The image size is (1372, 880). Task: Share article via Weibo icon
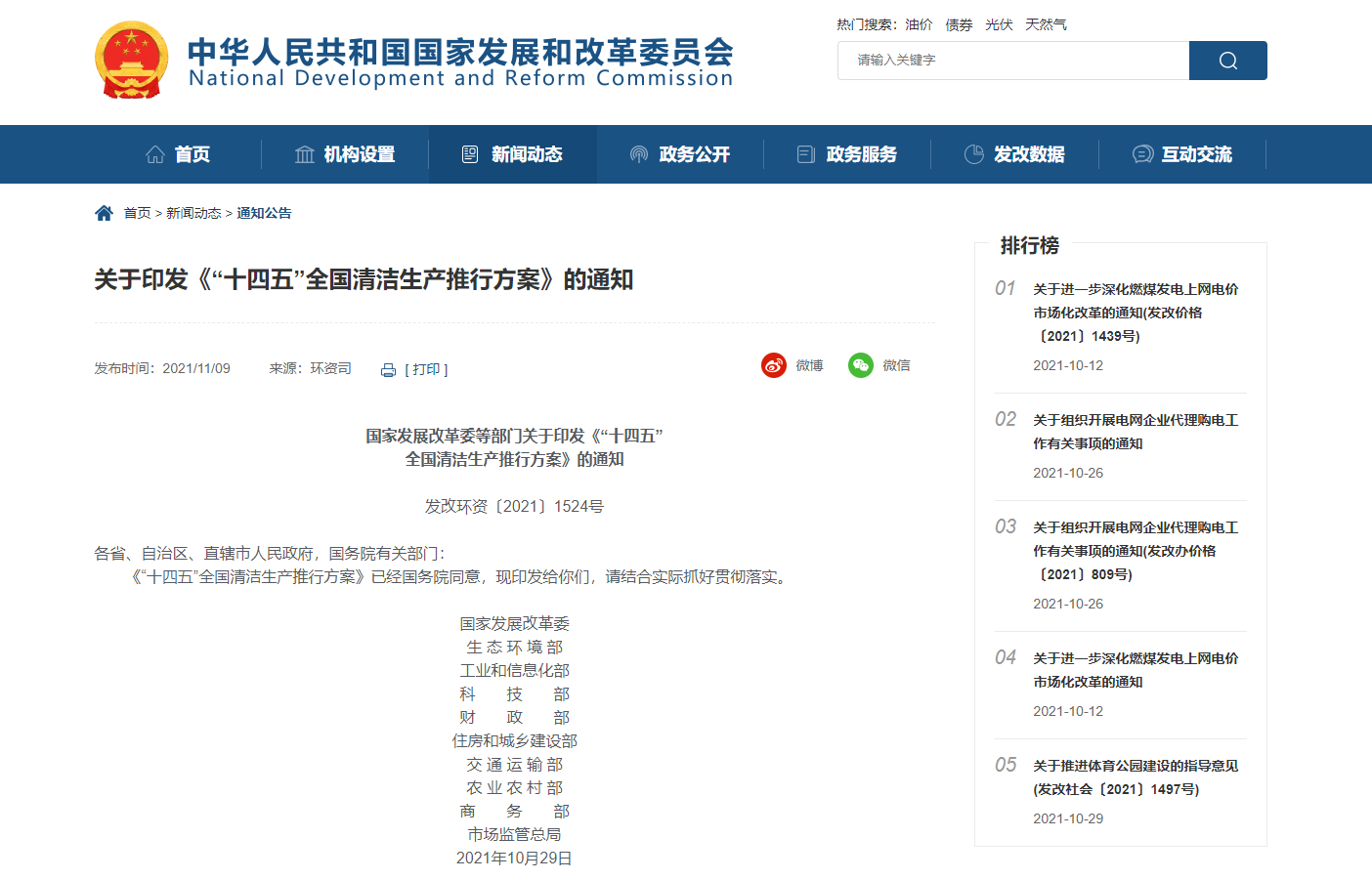pyautogui.click(x=774, y=365)
